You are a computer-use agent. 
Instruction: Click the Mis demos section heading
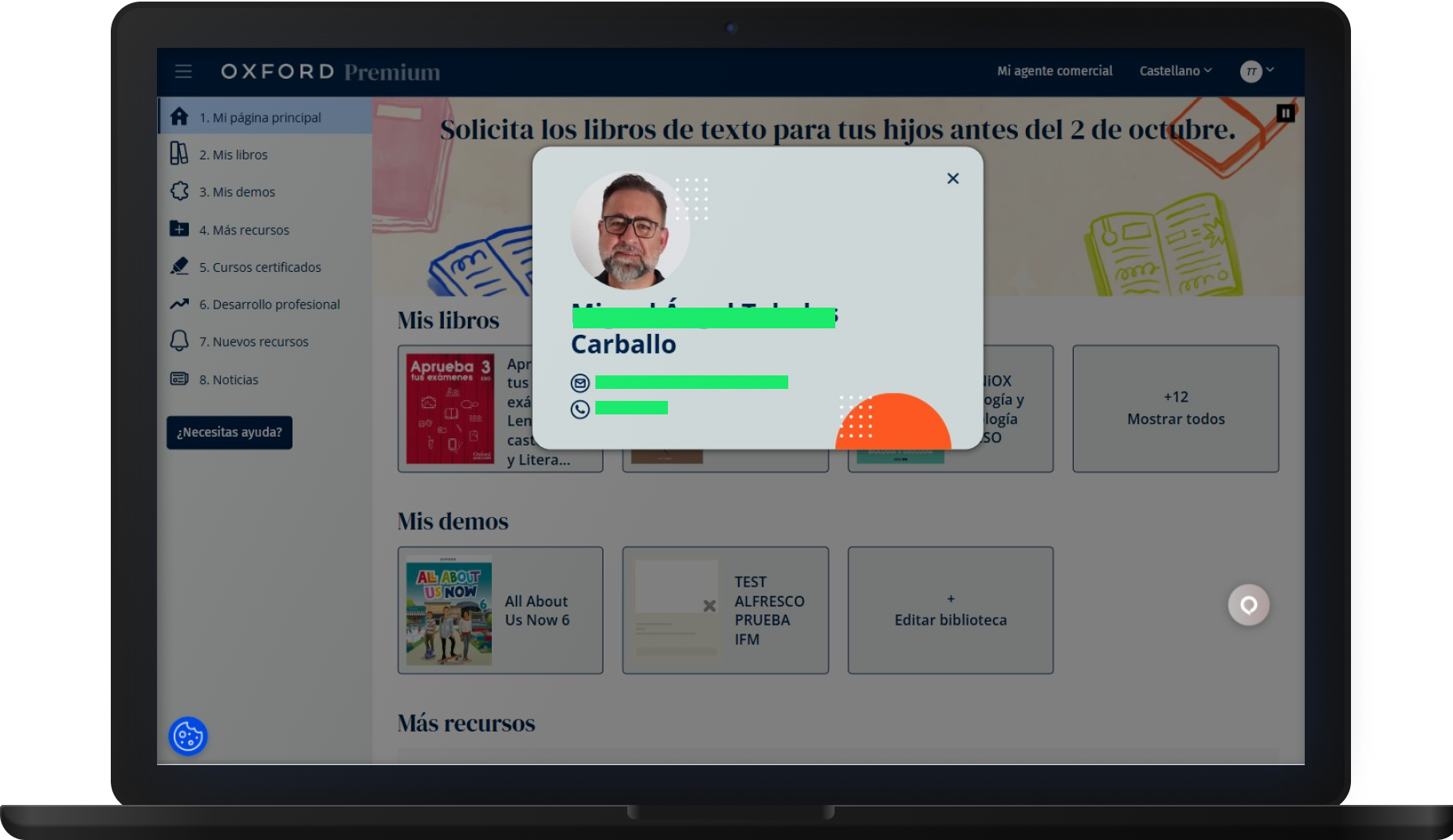pyautogui.click(x=453, y=521)
